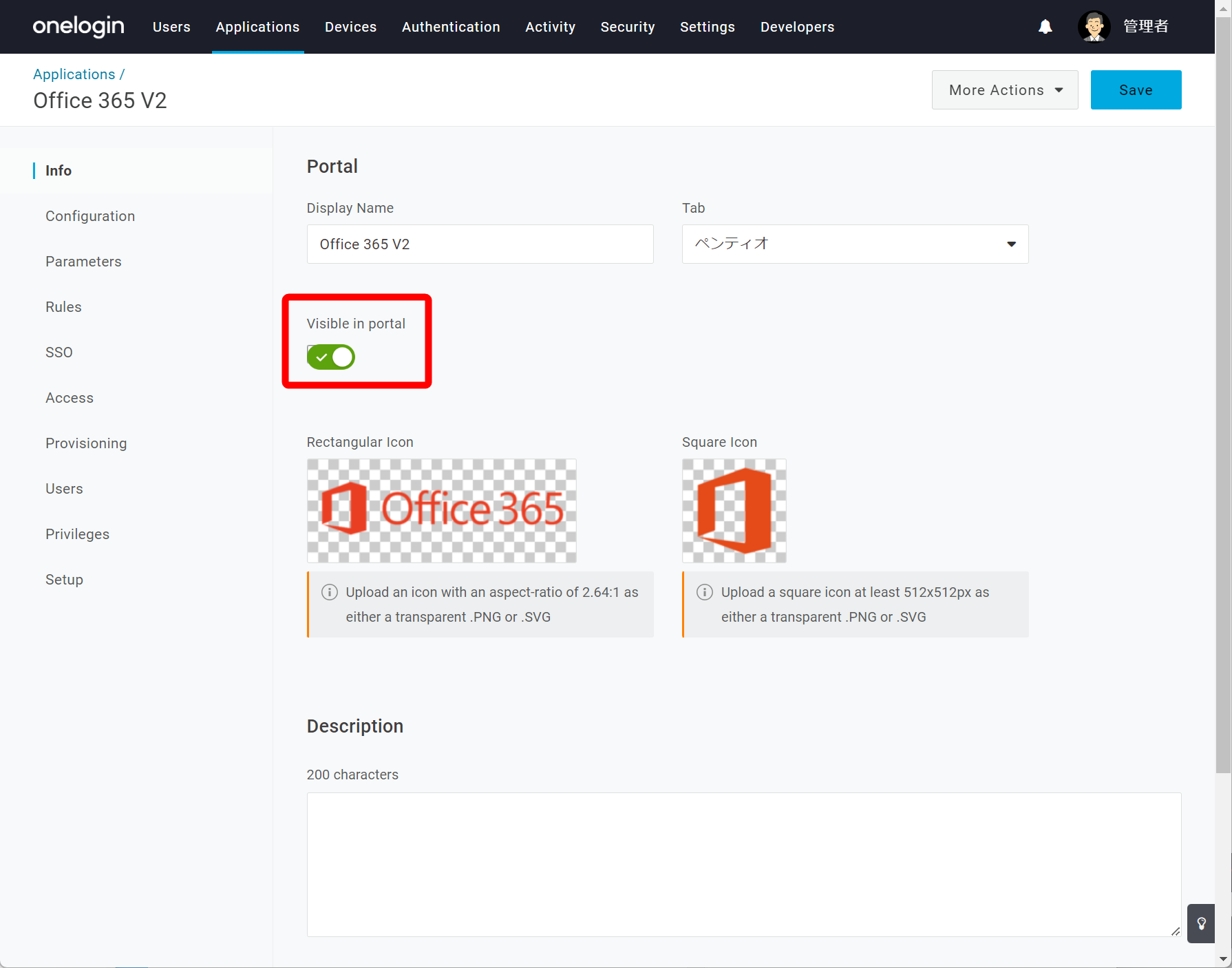Open the 管理者 user menu
1232x968 pixels.
1146,27
